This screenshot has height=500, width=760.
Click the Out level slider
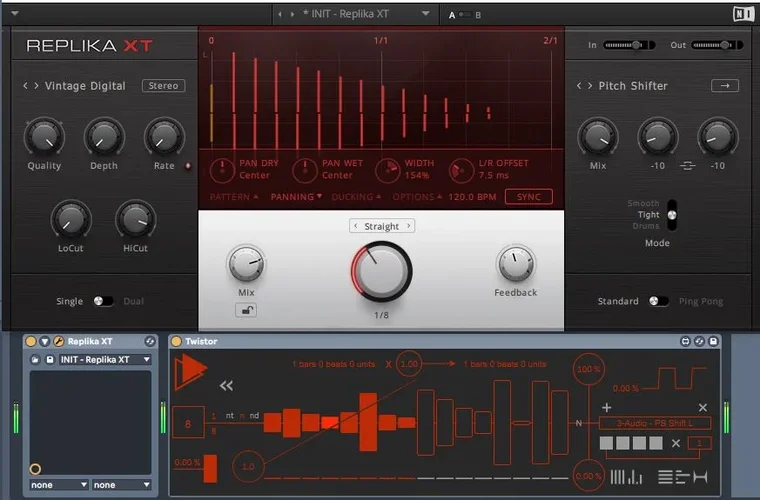coord(717,45)
